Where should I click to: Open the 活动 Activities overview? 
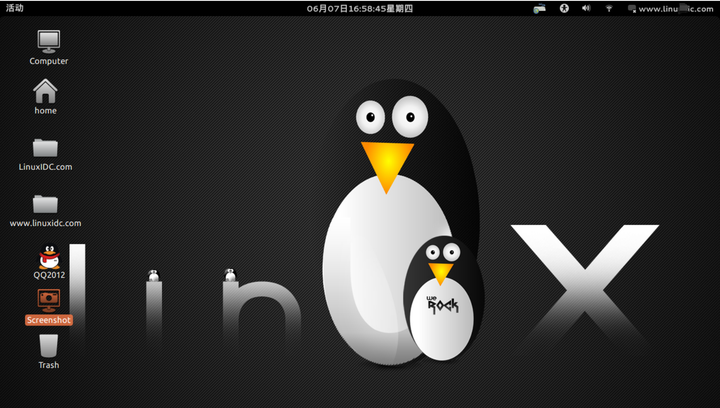[14, 8]
